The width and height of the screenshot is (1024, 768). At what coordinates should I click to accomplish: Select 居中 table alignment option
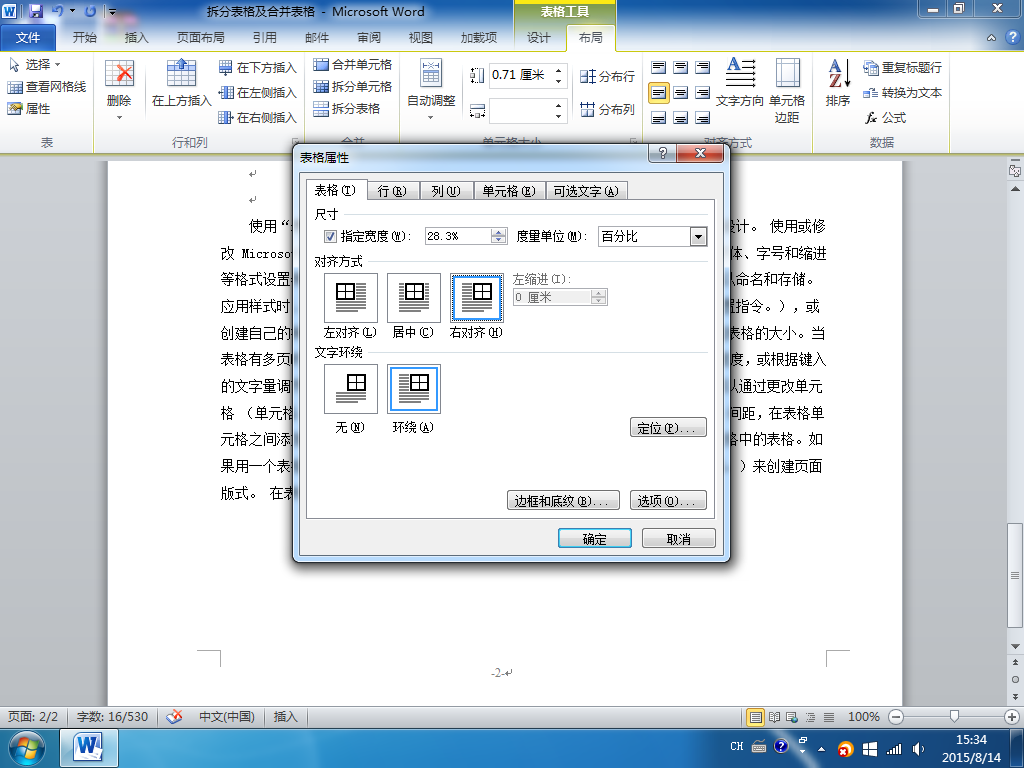pyautogui.click(x=413, y=298)
